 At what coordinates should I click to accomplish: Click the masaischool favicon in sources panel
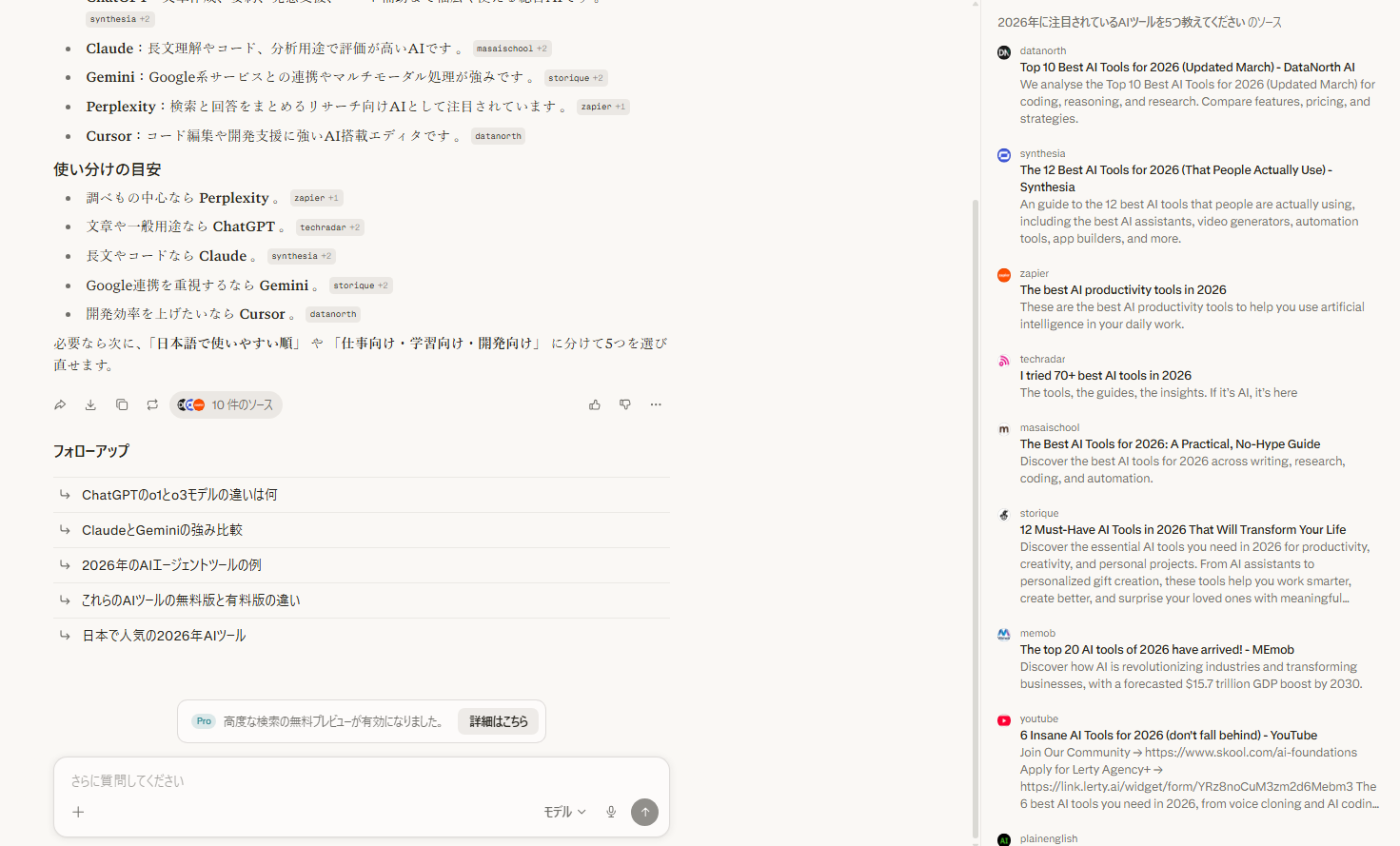[1004, 429]
